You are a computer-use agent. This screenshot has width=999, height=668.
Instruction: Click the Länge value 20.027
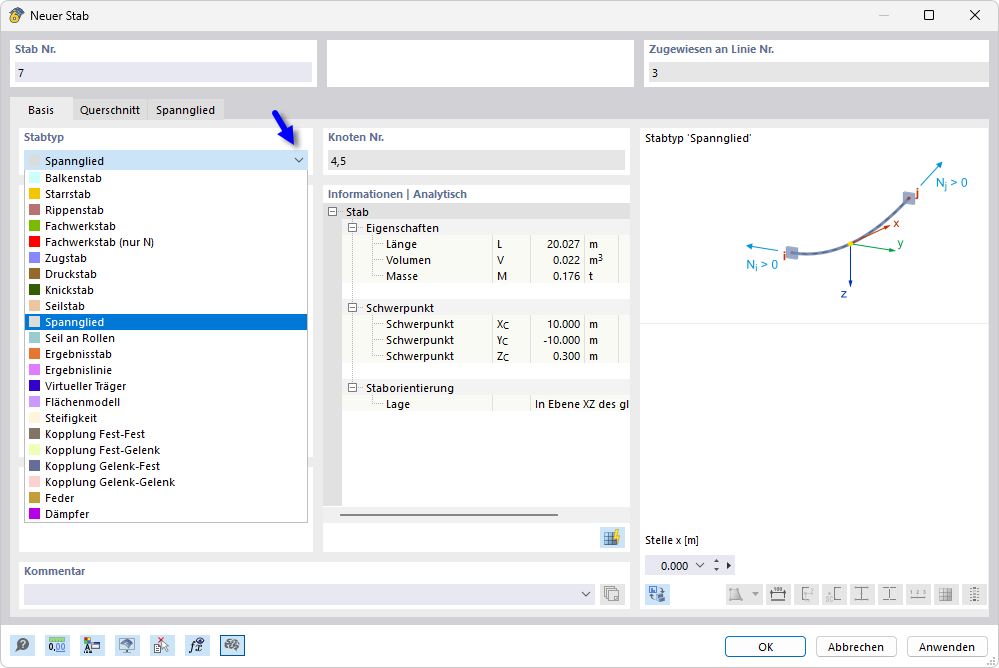click(x=563, y=244)
